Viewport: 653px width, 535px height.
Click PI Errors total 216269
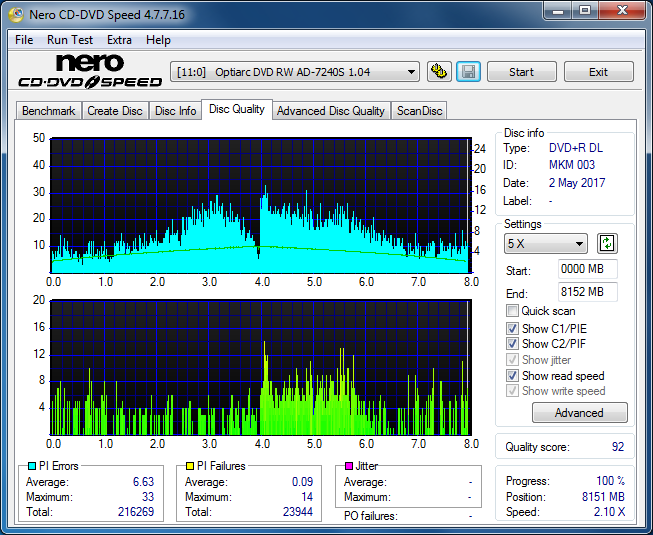pos(136,512)
